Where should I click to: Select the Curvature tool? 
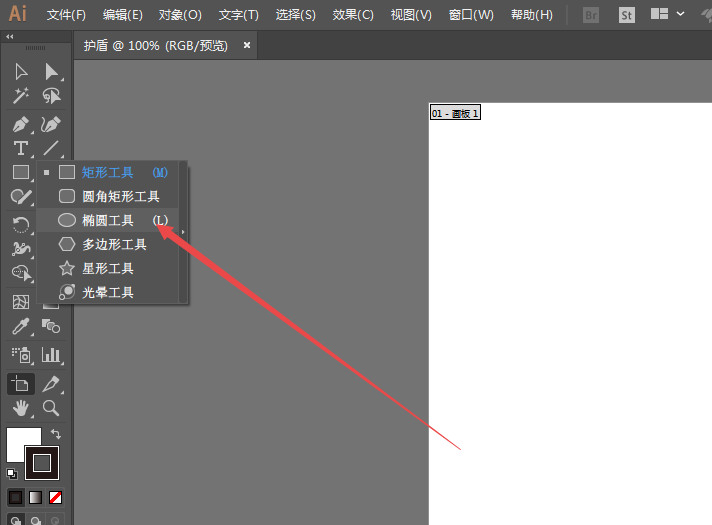[51, 124]
